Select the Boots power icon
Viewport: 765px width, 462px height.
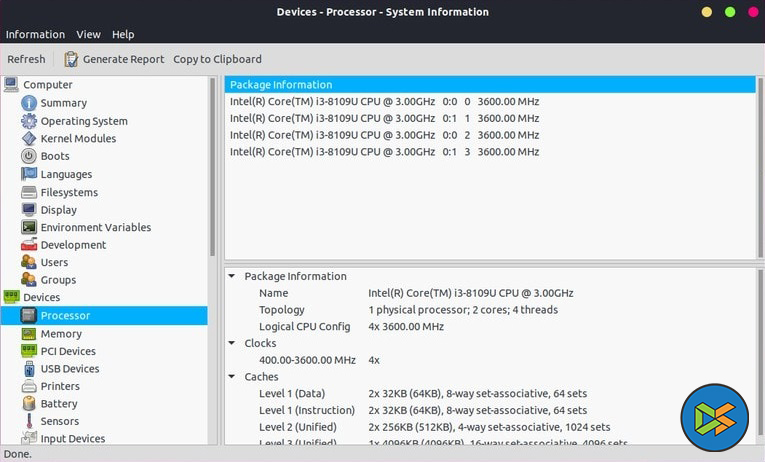(29, 156)
